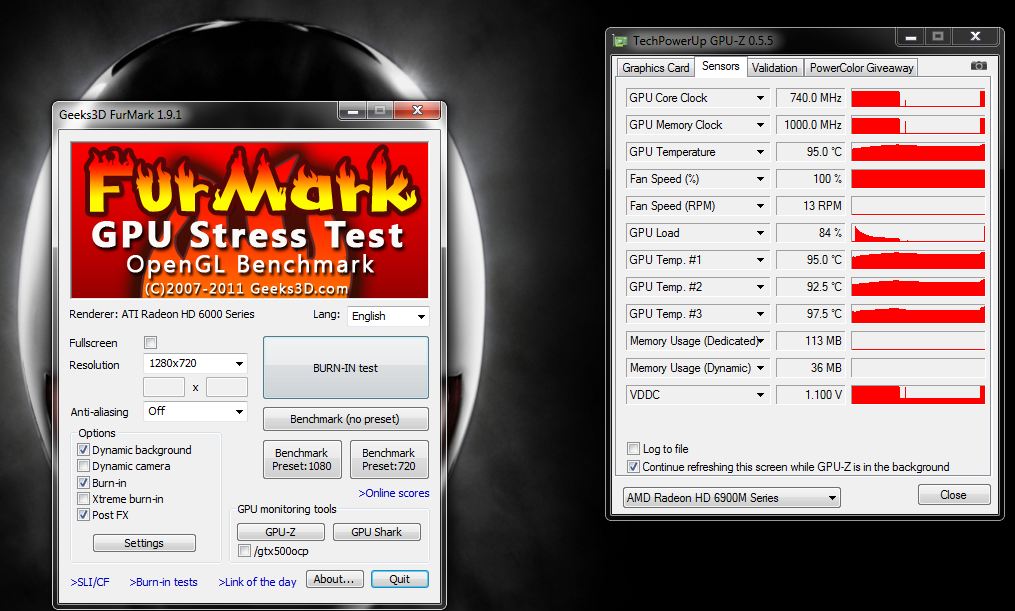The height and width of the screenshot is (611, 1015).
Task: Open the Resolution 1280x720 dropdown
Action: [x=195, y=363]
